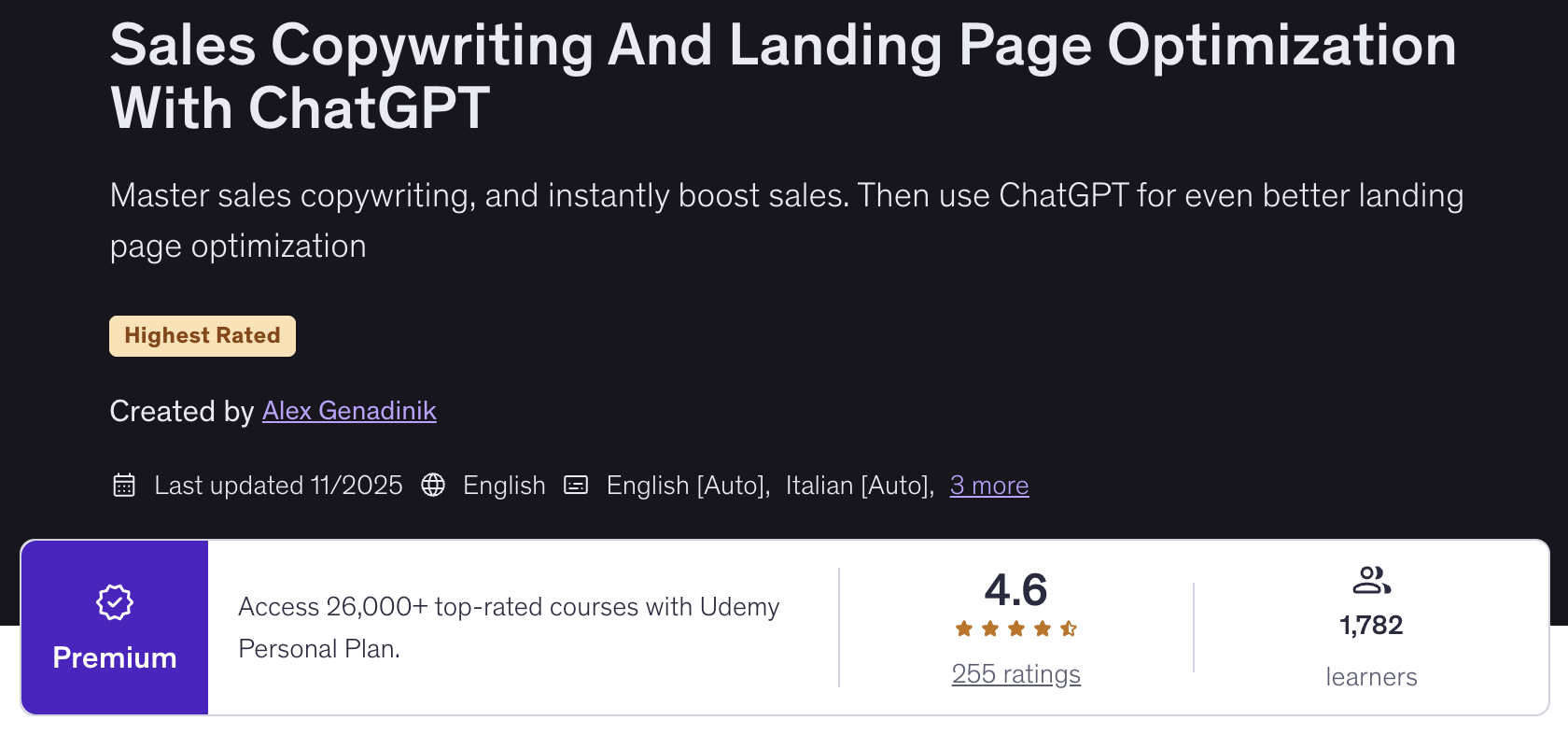Click the star rating icons
The image size is (1568, 734).
[x=1015, y=629]
